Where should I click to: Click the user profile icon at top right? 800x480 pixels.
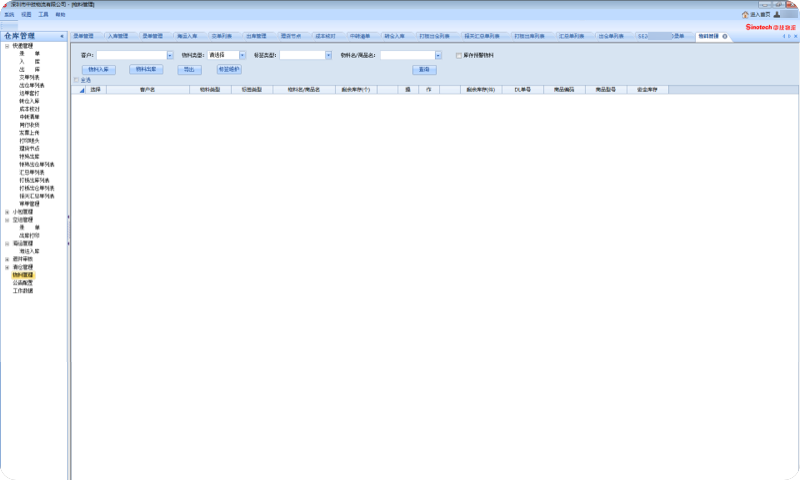pos(777,15)
